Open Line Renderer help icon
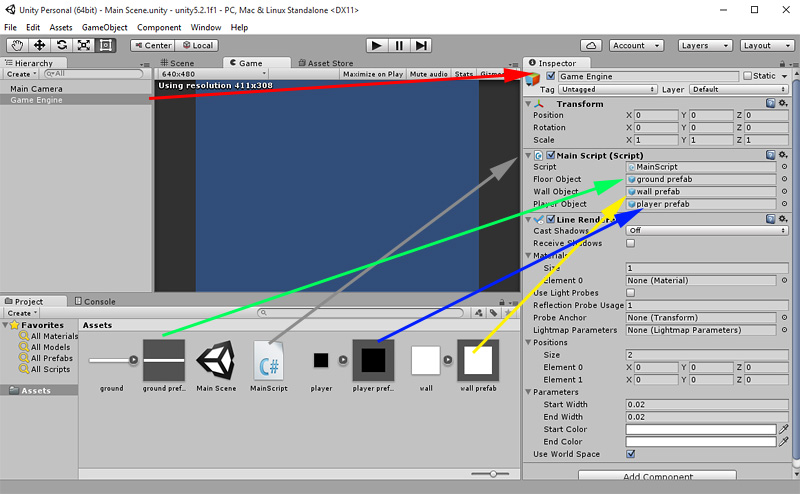Image resolution: width=800 pixels, height=494 pixels. click(770, 219)
